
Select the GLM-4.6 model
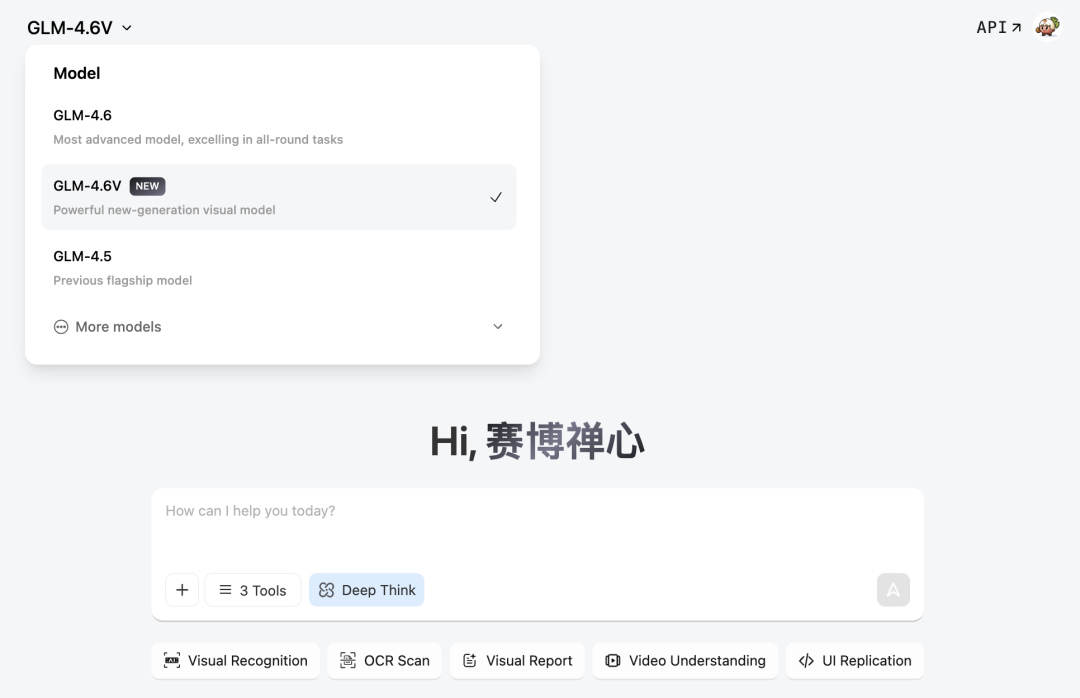tap(279, 127)
